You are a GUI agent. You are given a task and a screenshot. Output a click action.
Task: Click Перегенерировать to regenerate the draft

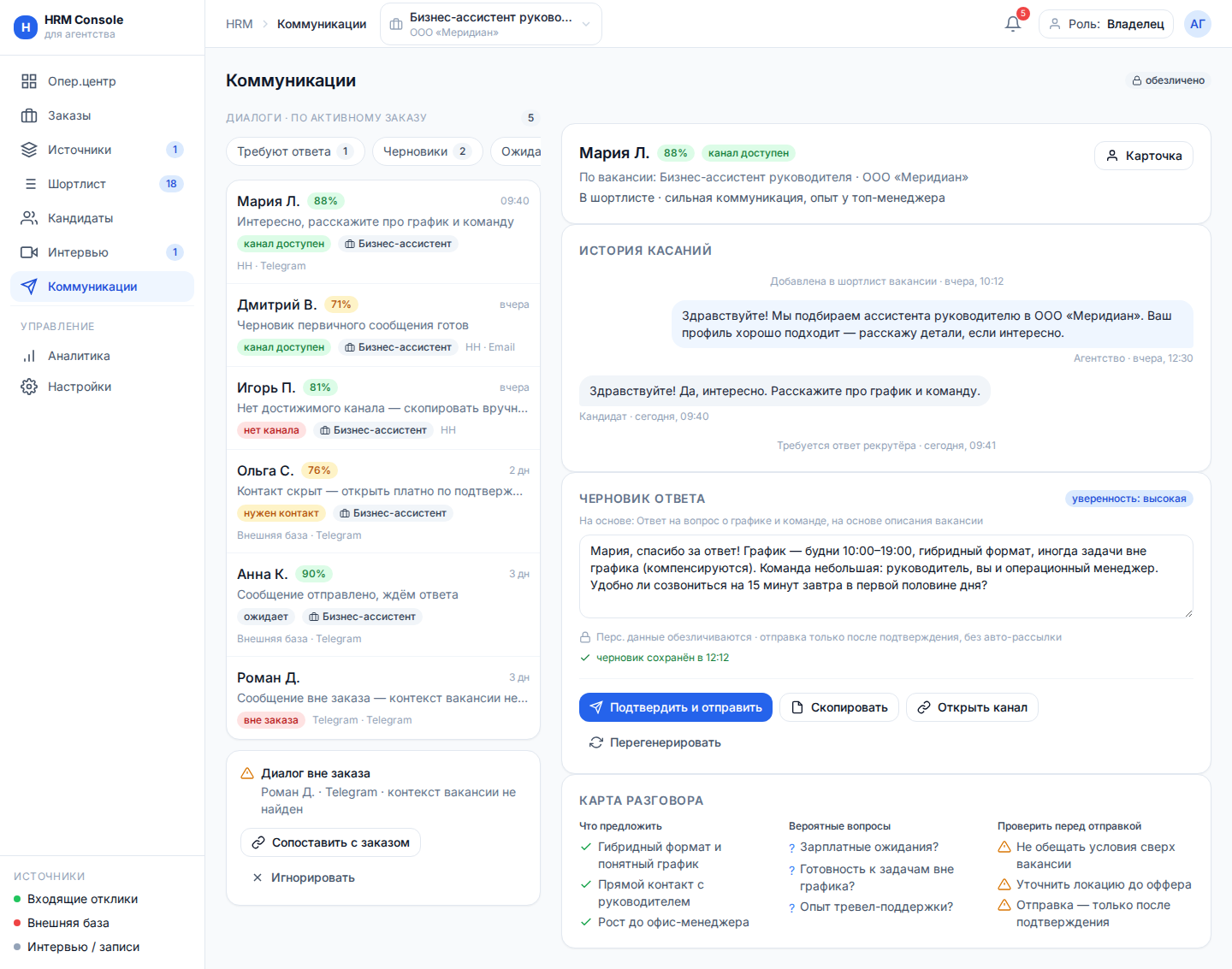(x=655, y=742)
